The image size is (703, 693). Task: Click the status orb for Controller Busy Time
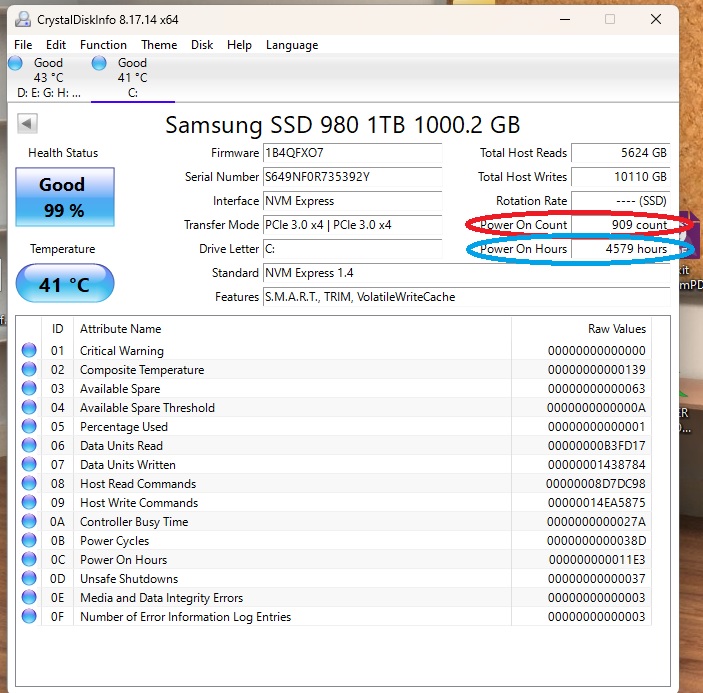[x=29, y=521]
